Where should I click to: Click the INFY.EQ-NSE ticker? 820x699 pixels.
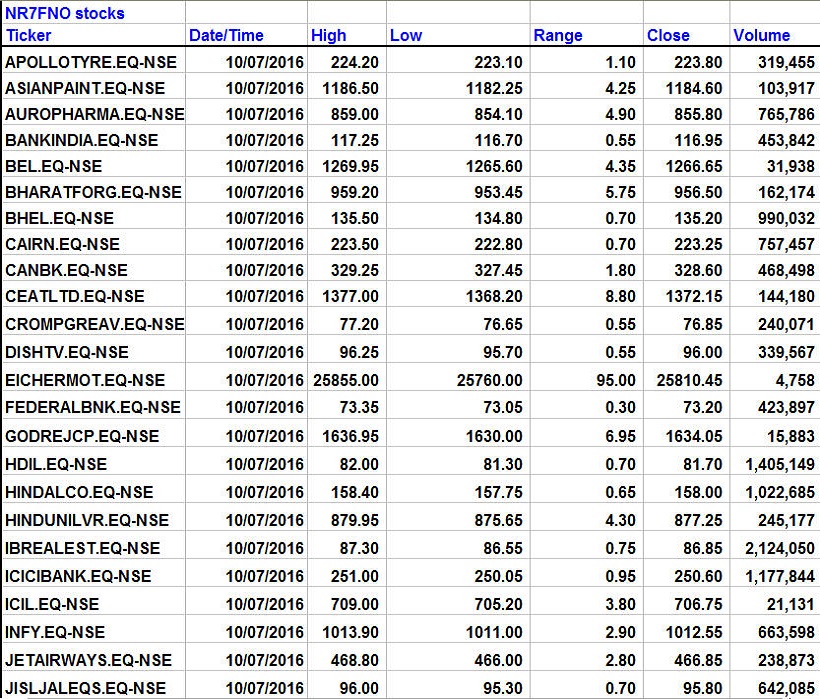55,632
